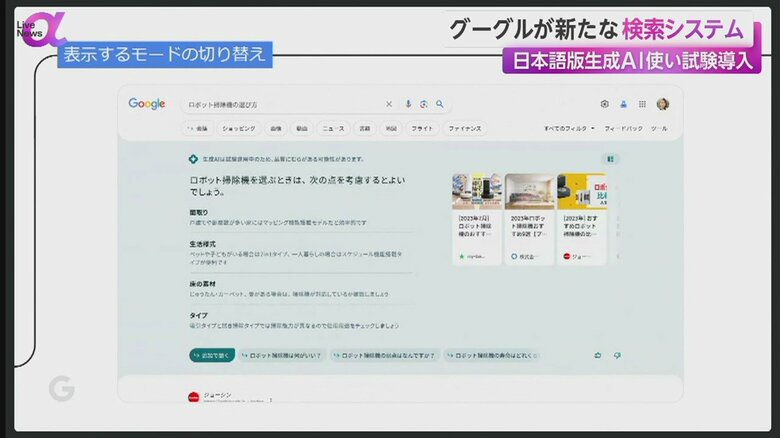Ask suggested question about robot vacuum lifespan
The image size is (780, 438).
tap(493, 355)
